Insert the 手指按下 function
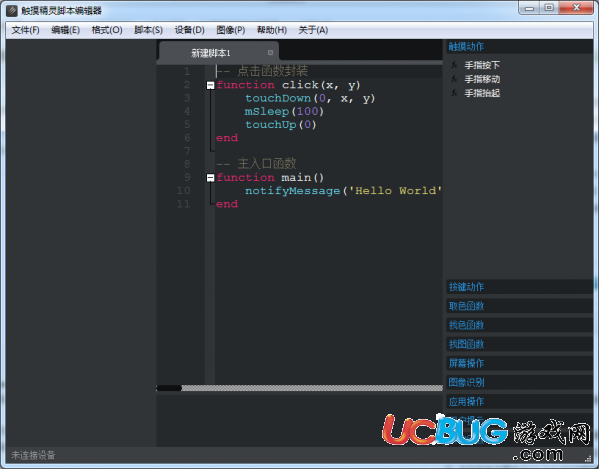This screenshot has width=599, height=469. (x=482, y=65)
